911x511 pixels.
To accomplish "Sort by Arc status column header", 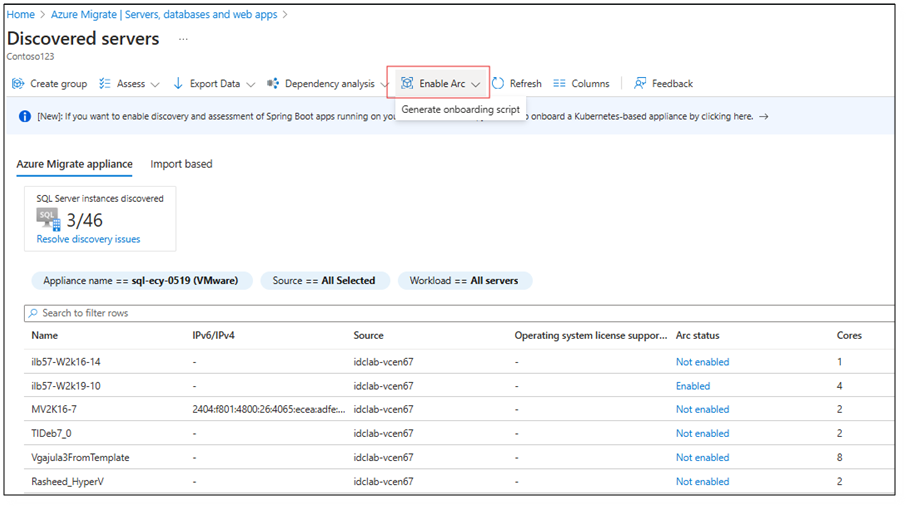I will point(697,336).
